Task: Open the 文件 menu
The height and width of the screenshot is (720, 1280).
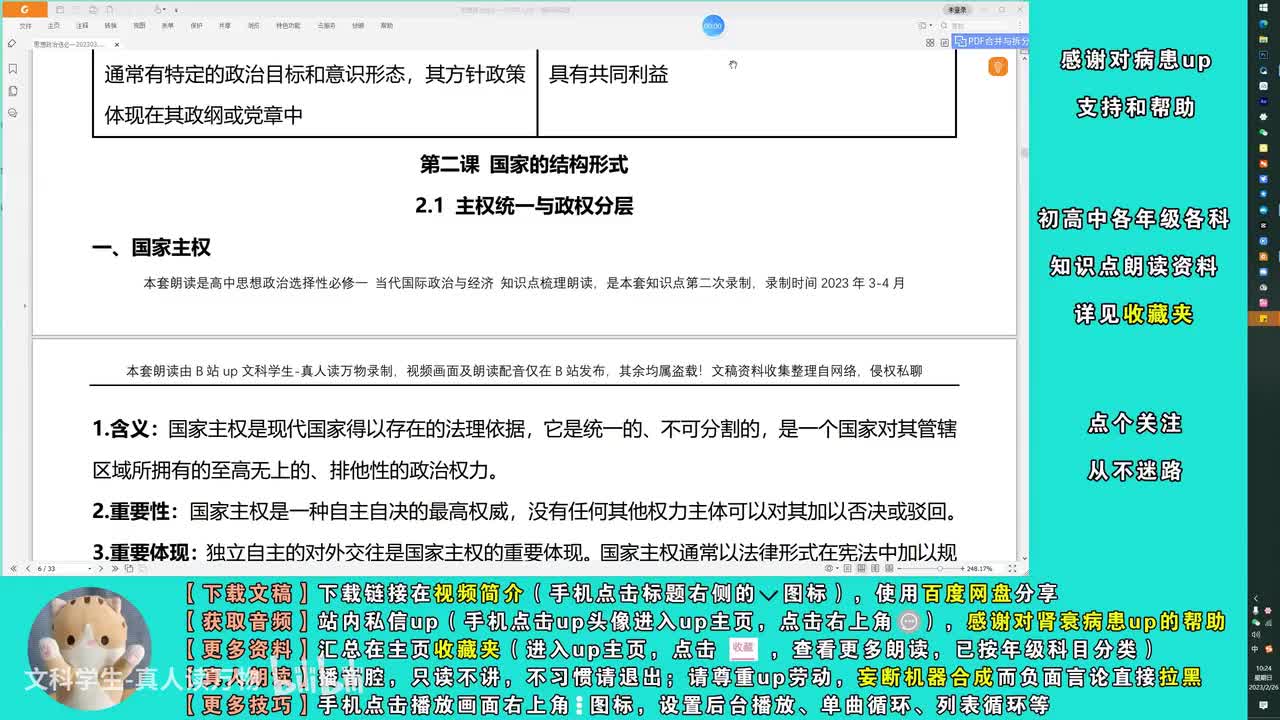Action: tap(26, 26)
